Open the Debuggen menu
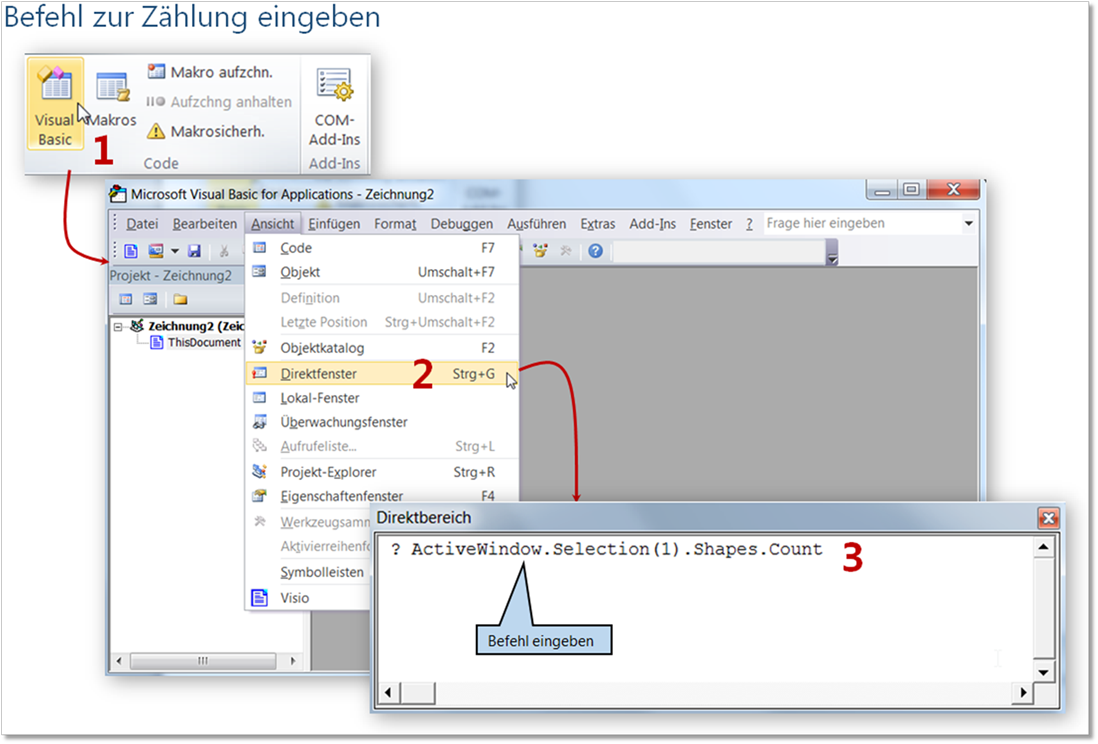1098x744 pixels. coord(461,223)
